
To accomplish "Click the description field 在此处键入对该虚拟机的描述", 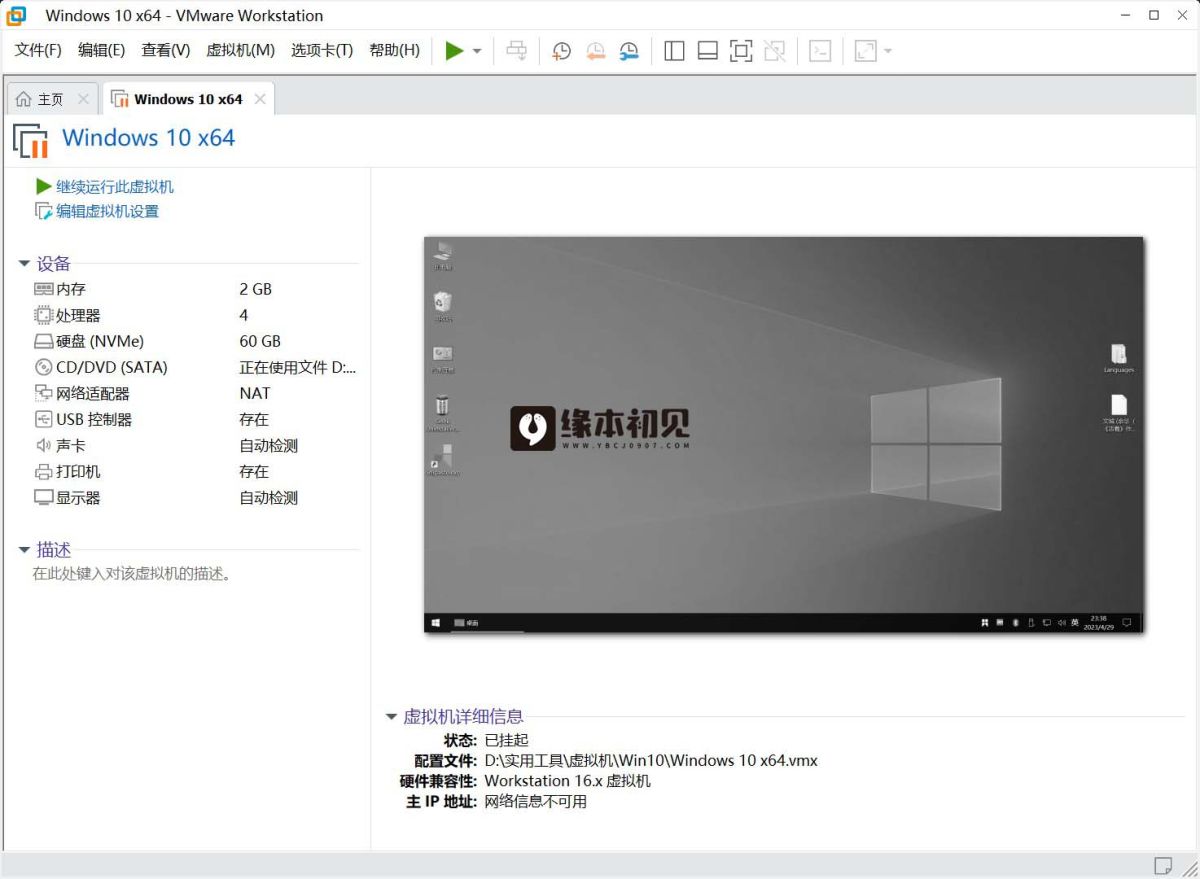I will [x=133, y=574].
